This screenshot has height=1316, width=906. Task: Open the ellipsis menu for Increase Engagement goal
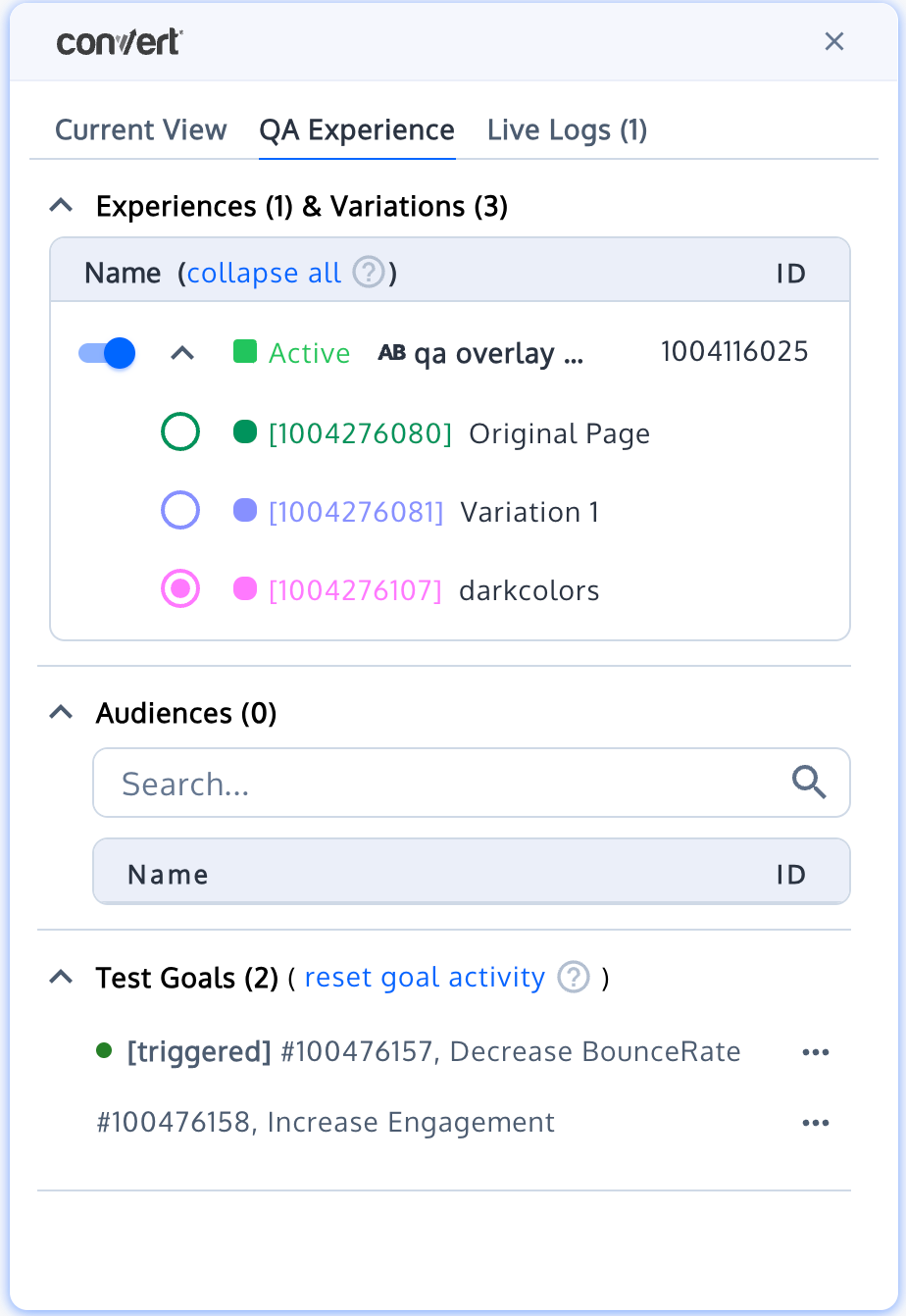[816, 1122]
